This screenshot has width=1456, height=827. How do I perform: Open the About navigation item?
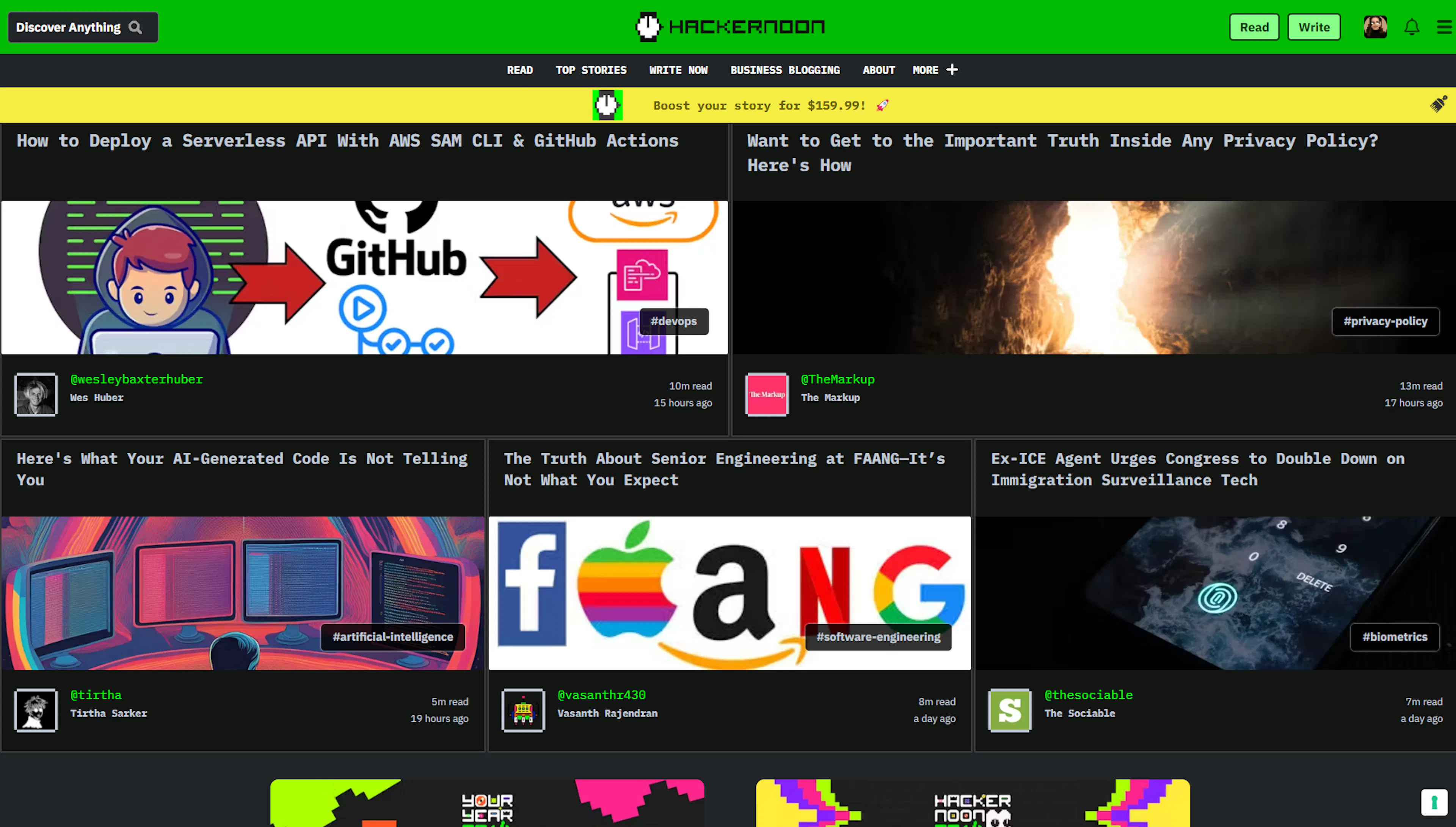(x=879, y=70)
